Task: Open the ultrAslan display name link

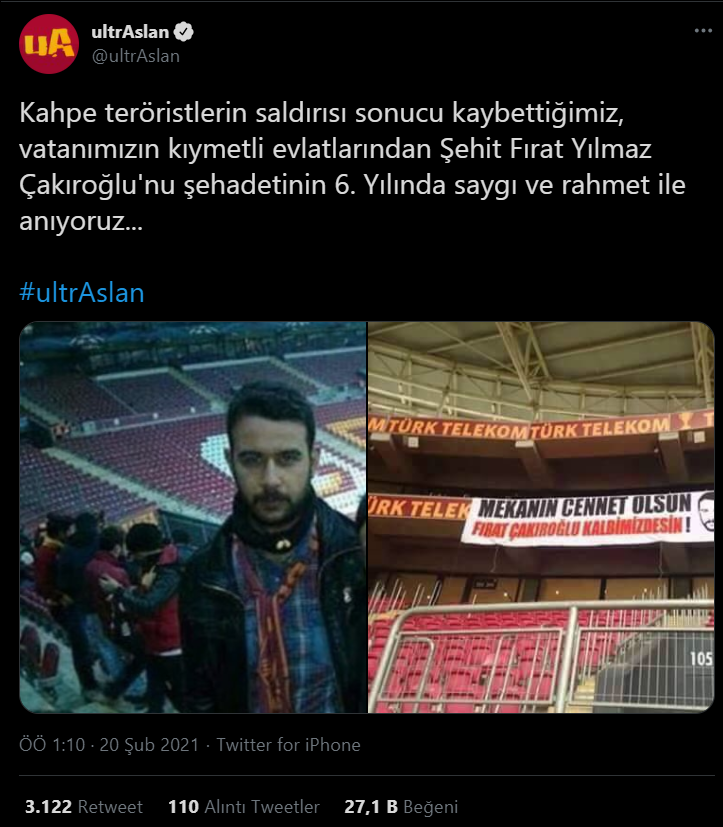Action: coord(130,32)
